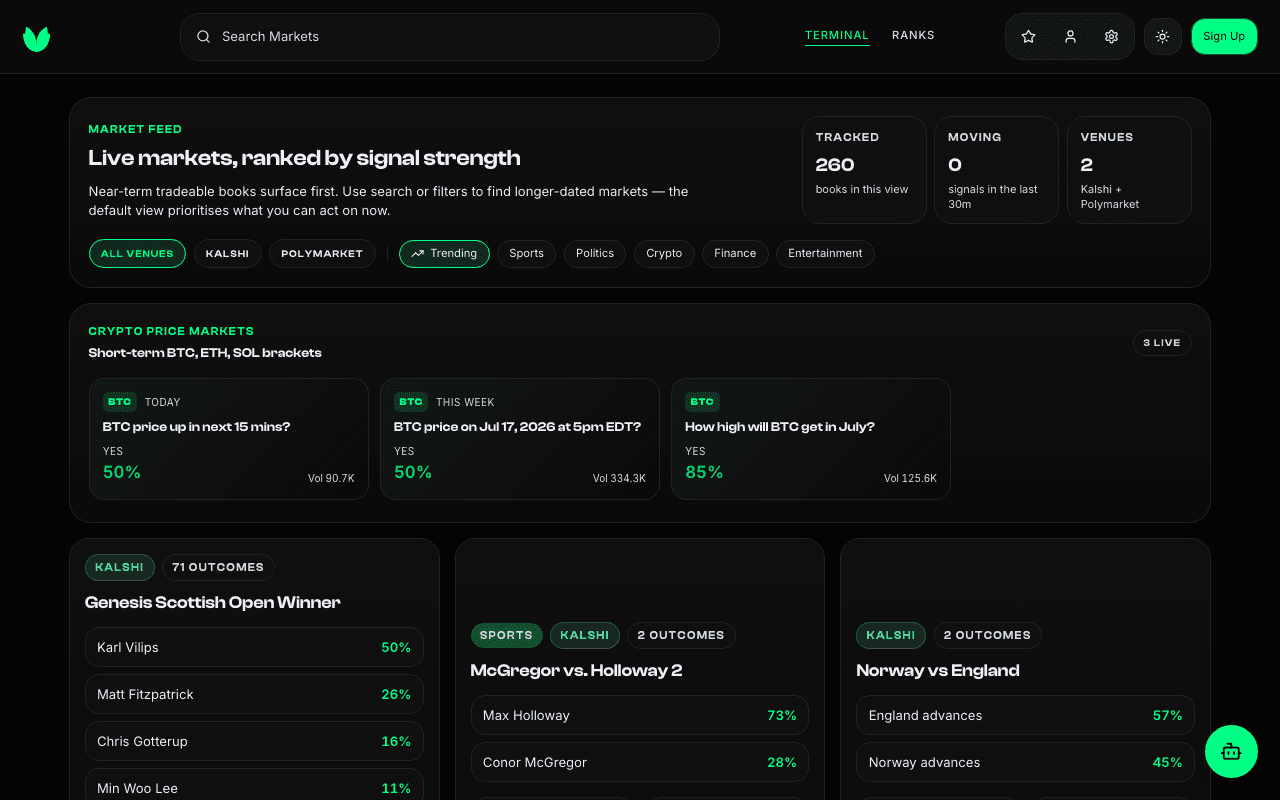
Task: Click the Kalshi tag on Genesis Scottish Open
Action: tap(120, 567)
